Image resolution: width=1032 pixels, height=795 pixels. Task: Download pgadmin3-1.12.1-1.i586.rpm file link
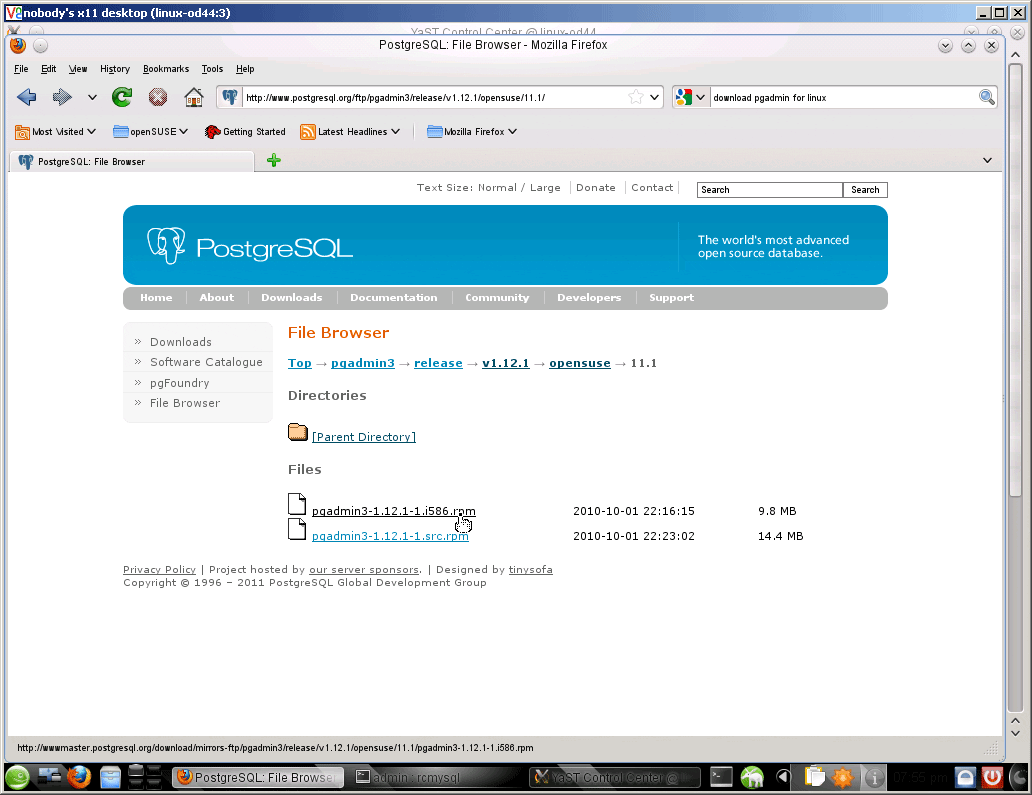click(394, 511)
